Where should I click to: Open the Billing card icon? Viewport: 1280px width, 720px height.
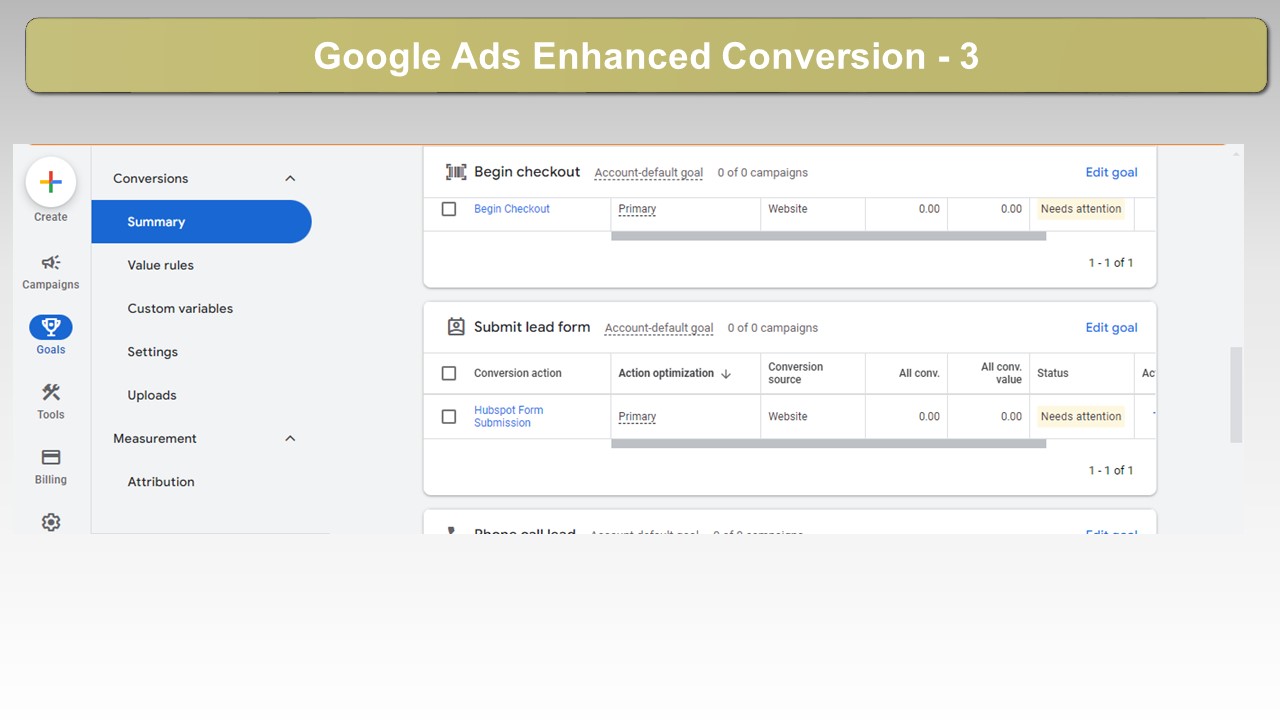[51, 457]
